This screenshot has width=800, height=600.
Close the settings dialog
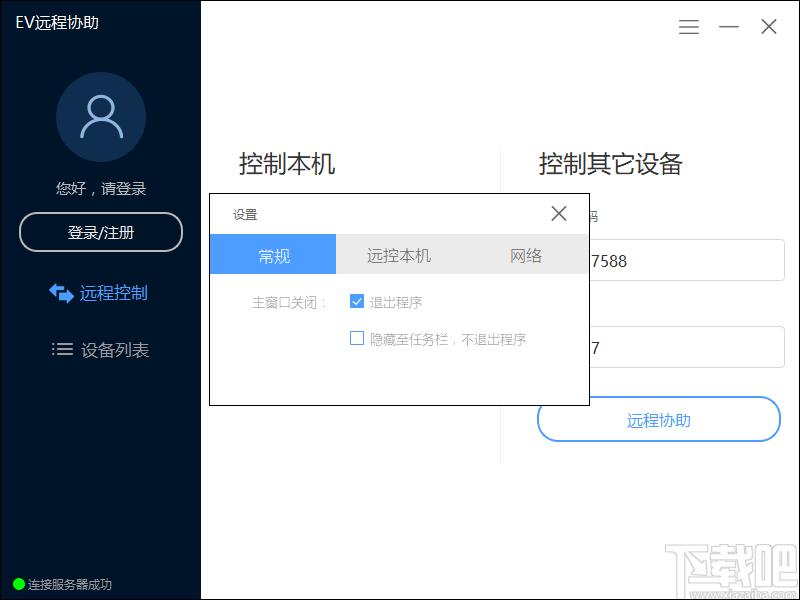click(559, 213)
